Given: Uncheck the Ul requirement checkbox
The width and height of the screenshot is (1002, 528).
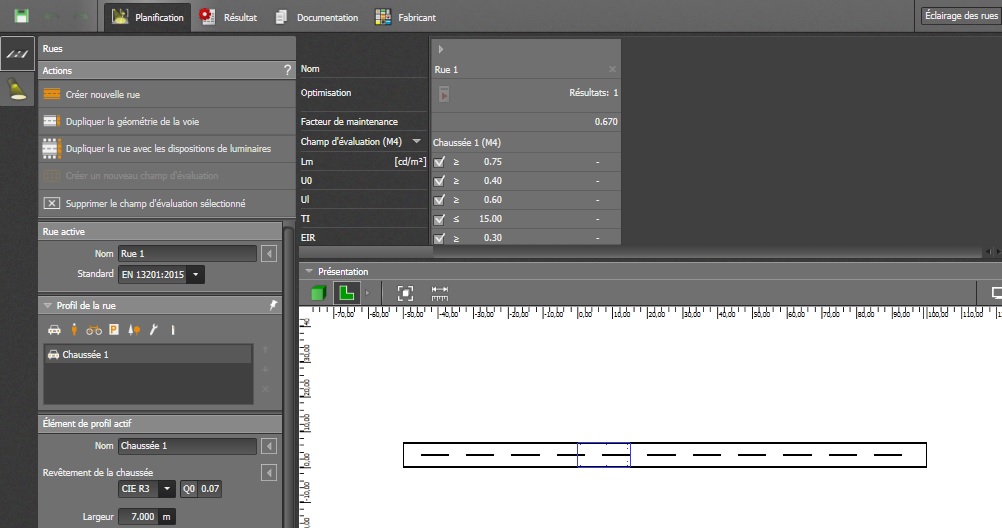Looking at the screenshot, I should [439, 200].
